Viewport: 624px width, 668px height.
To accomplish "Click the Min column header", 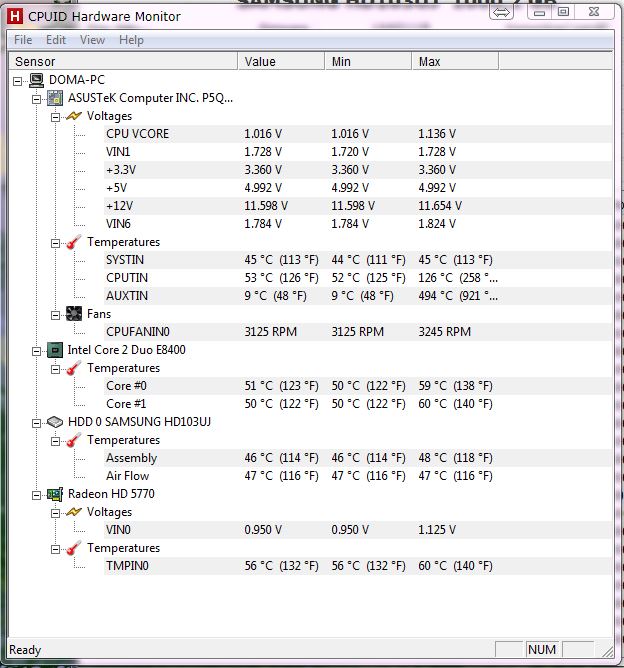I will (x=368, y=61).
